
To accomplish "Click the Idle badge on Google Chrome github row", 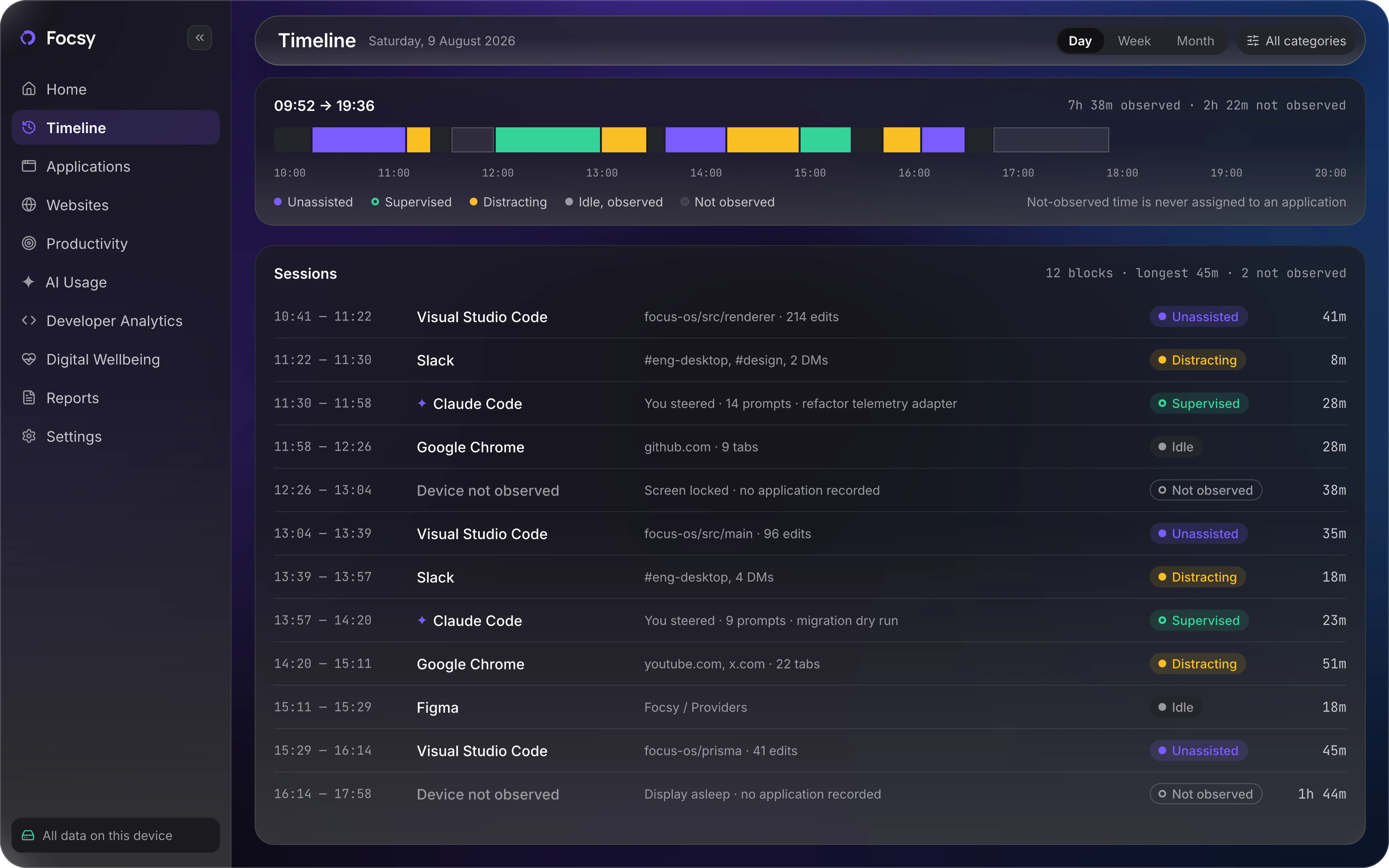I will coord(1176,447).
